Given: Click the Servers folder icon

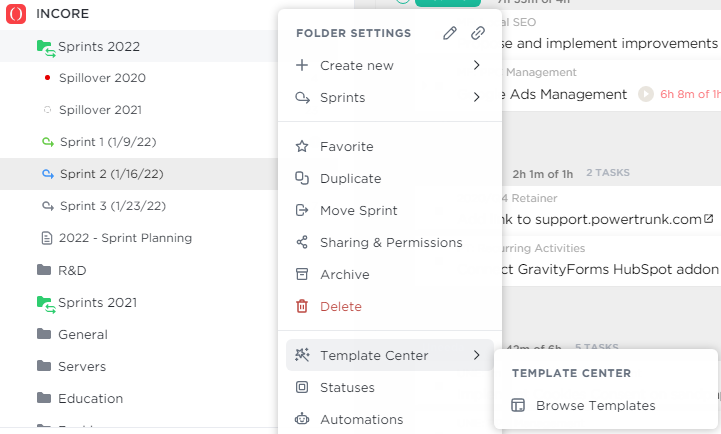Looking at the screenshot, I should click(44, 366).
